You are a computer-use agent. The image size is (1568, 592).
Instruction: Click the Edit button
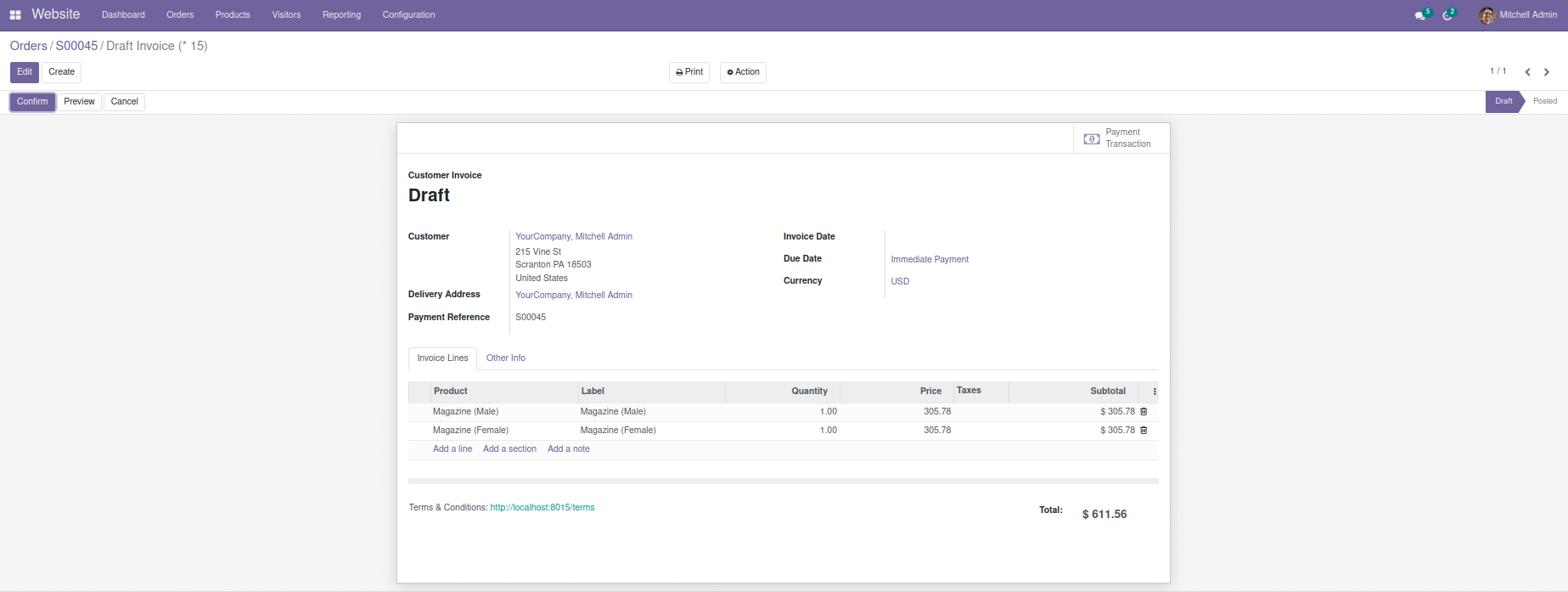point(25,72)
